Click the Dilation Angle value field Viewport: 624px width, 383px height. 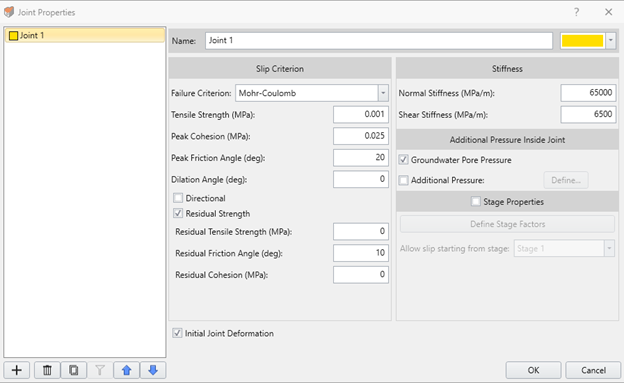361,179
